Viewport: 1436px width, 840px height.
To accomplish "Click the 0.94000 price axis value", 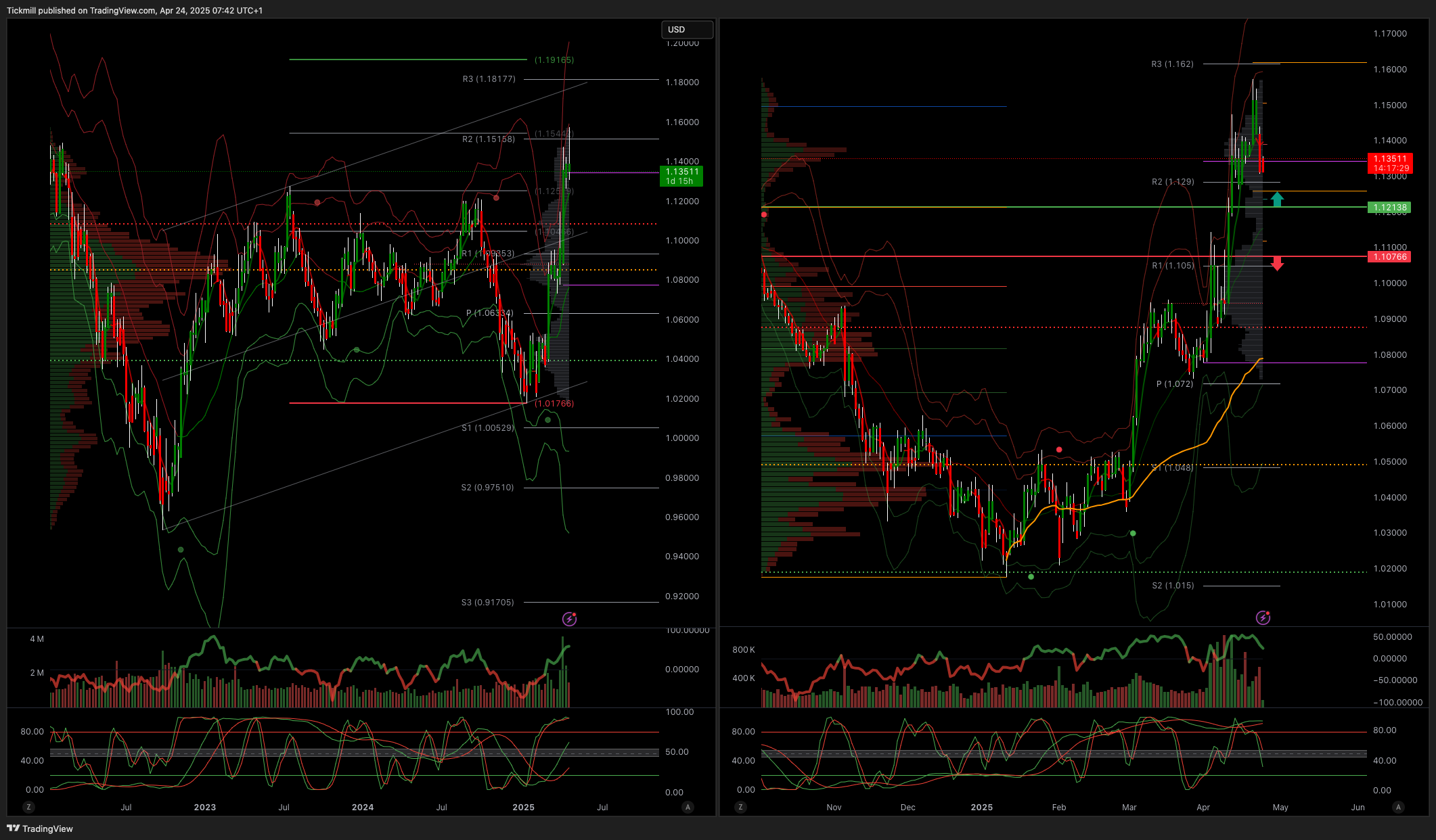I will [682, 557].
